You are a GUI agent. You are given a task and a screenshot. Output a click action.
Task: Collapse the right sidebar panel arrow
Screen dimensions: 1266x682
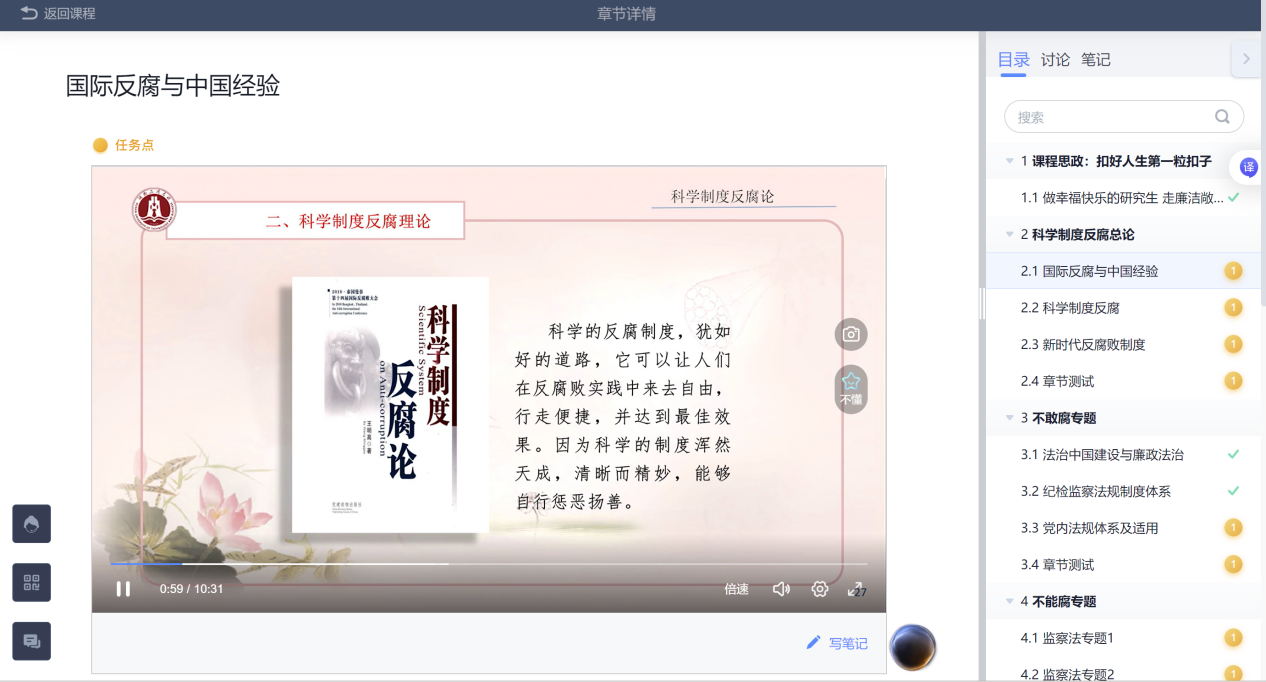[1246, 59]
